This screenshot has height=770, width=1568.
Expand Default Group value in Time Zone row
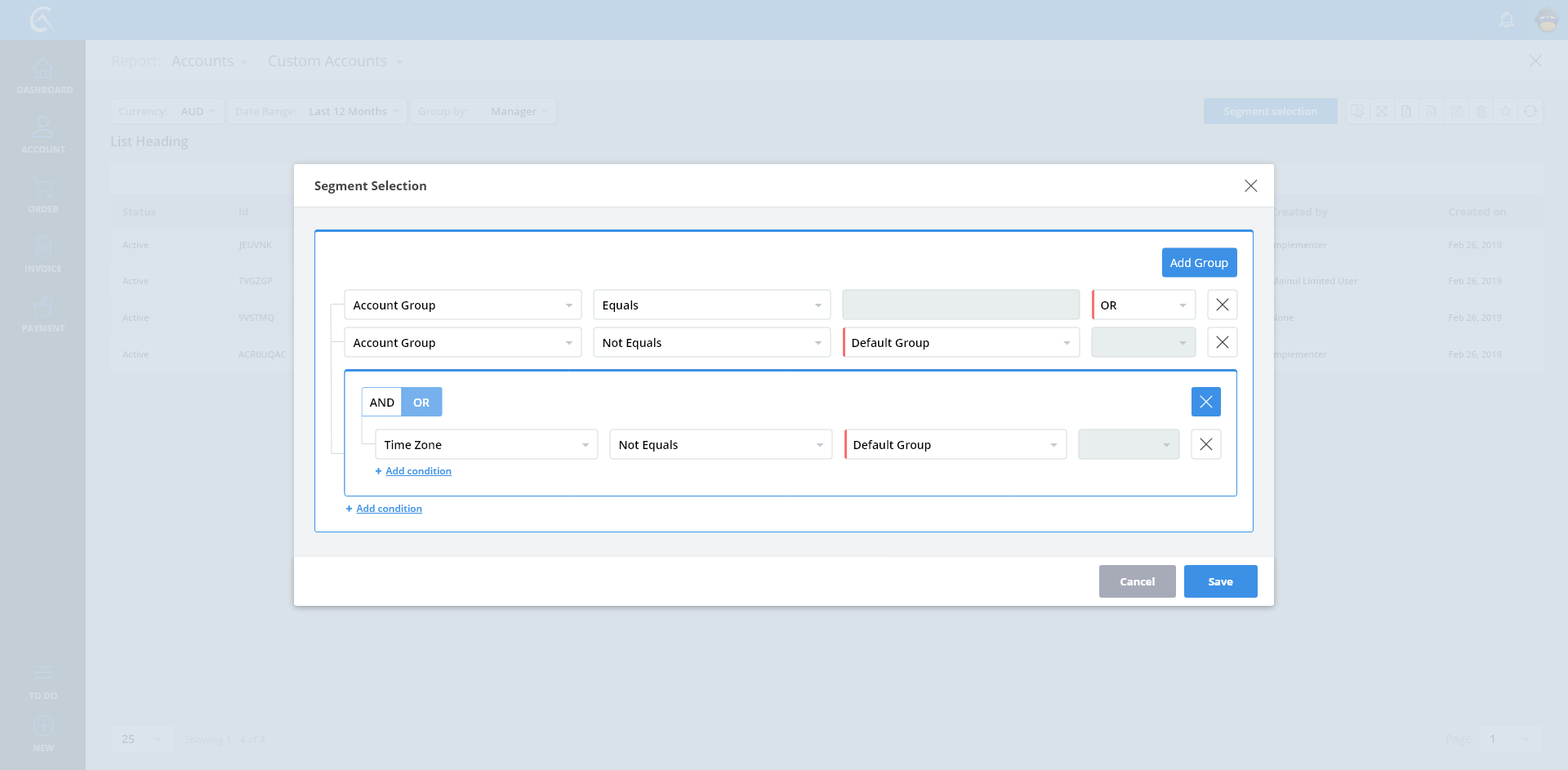click(955, 445)
